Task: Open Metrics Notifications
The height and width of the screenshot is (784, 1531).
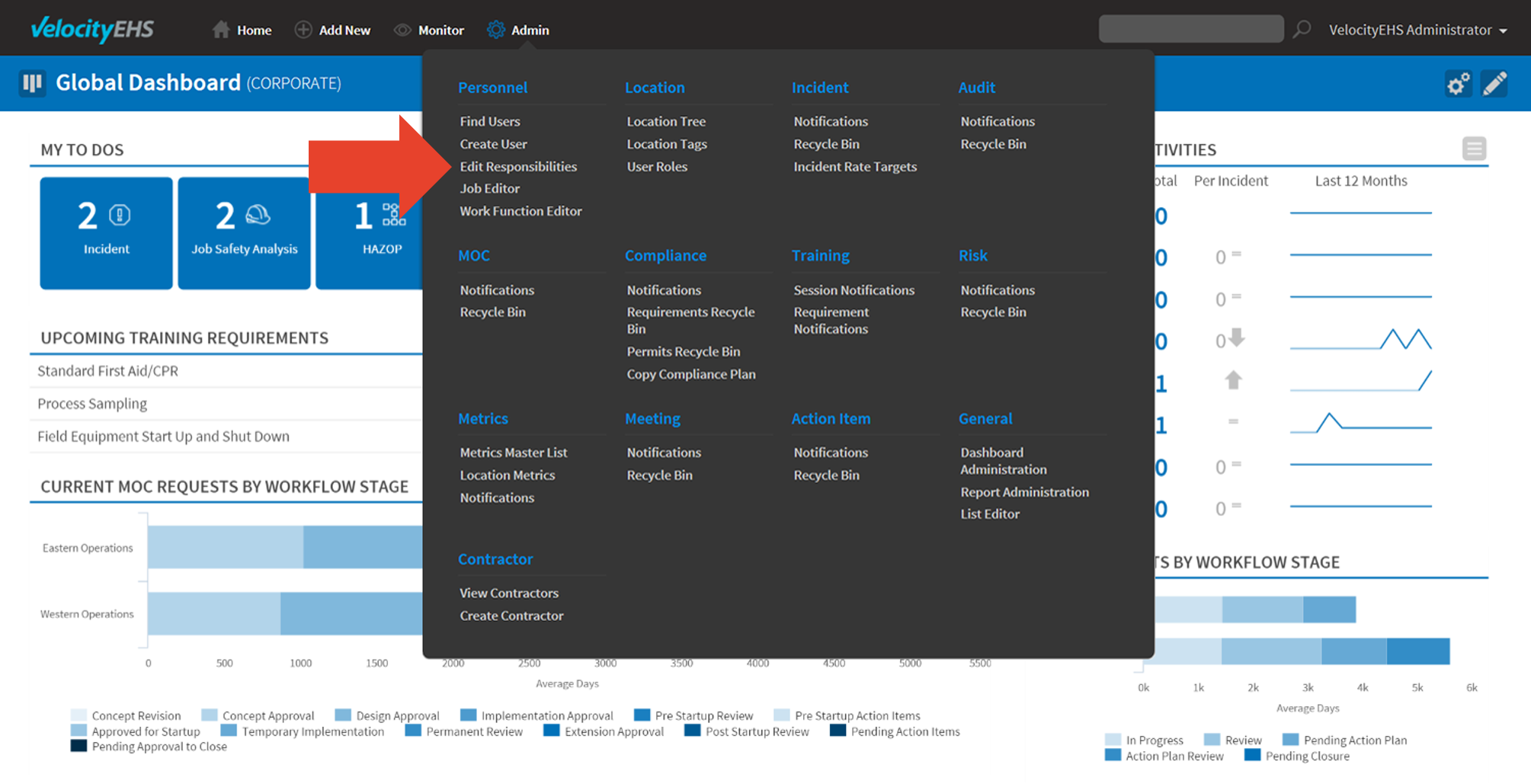Action: [497, 498]
